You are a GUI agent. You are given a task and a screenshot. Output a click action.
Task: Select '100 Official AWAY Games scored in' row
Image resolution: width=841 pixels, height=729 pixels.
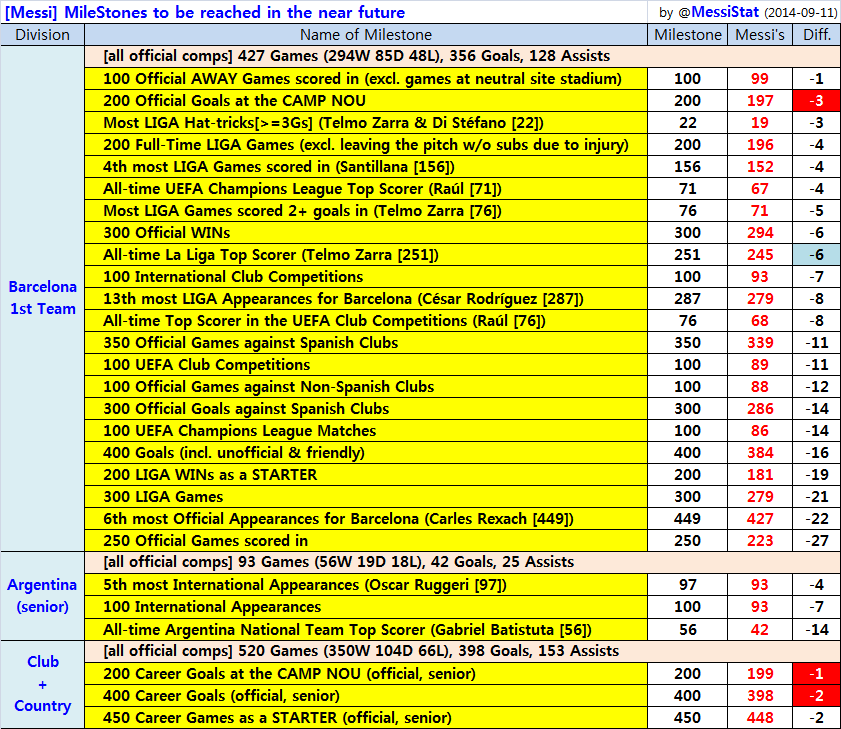pos(366,79)
